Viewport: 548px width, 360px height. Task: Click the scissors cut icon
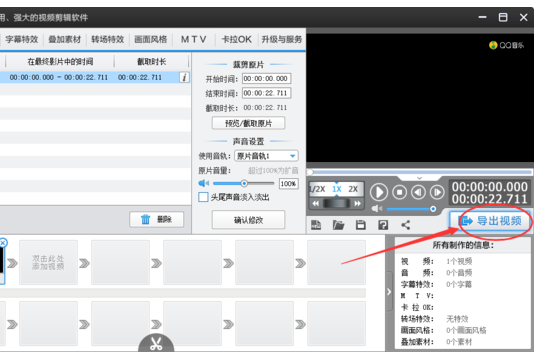pyautogui.click(x=156, y=343)
